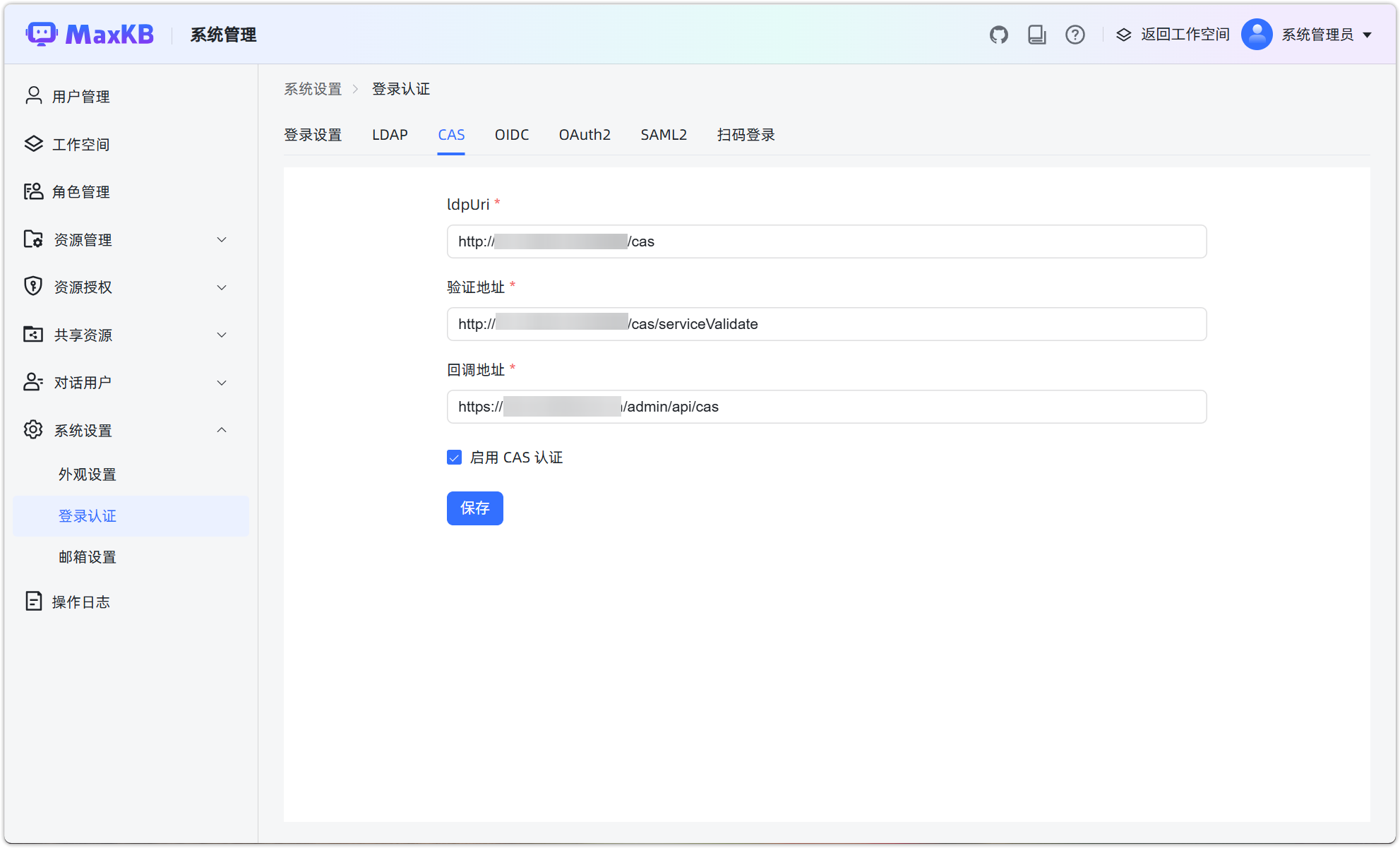Image resolution: width=1400 pixels, height=848 pixels.
Task: Click 返回工作空间 link
Action: pos(1184,35)
